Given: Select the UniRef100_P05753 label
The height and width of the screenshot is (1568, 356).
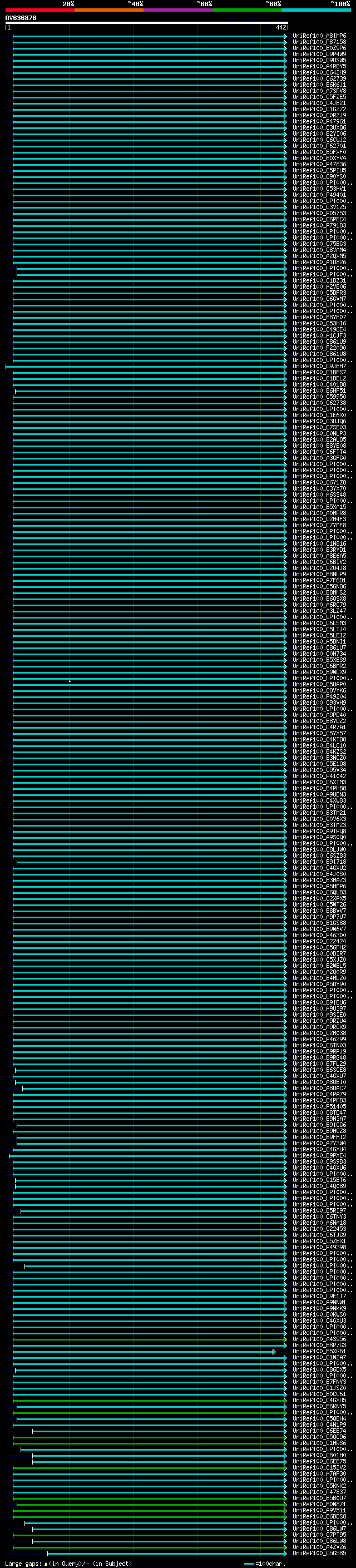Looking at the screenshot, I should click(319, 213).
